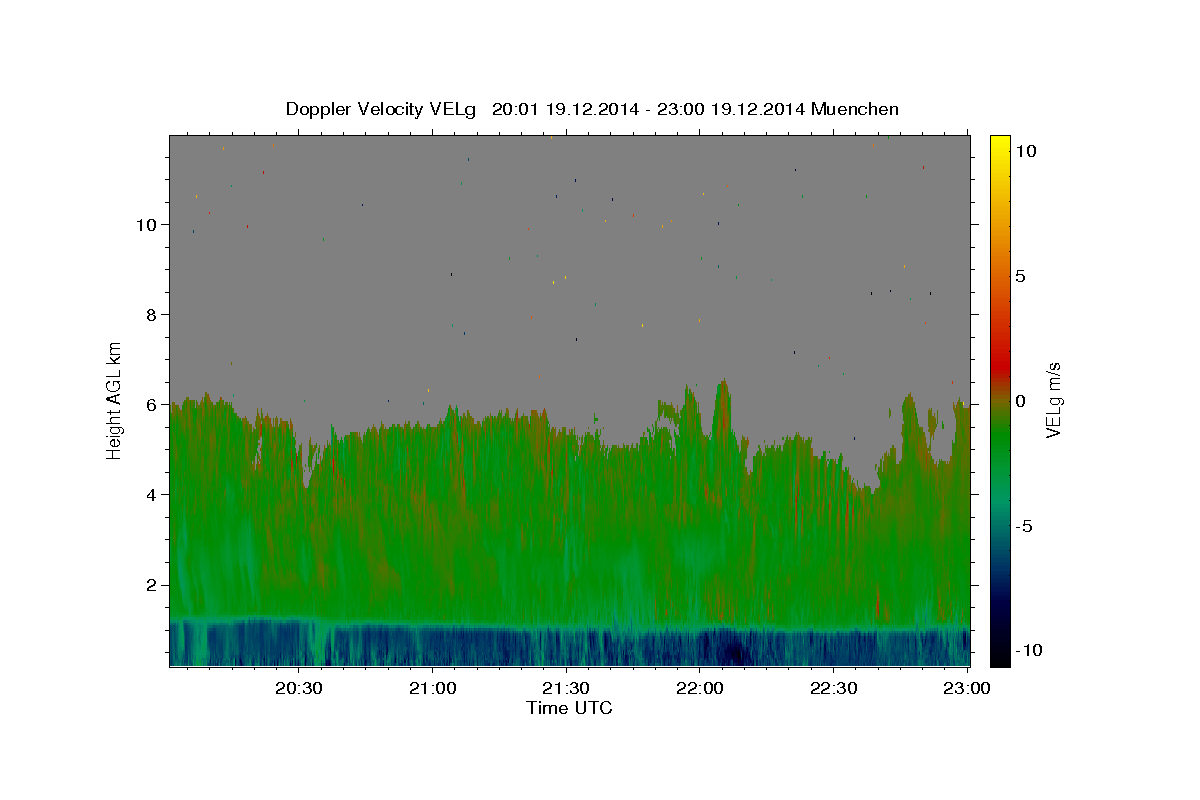Click the 'Time UTC' axis label

coord(569,708)
